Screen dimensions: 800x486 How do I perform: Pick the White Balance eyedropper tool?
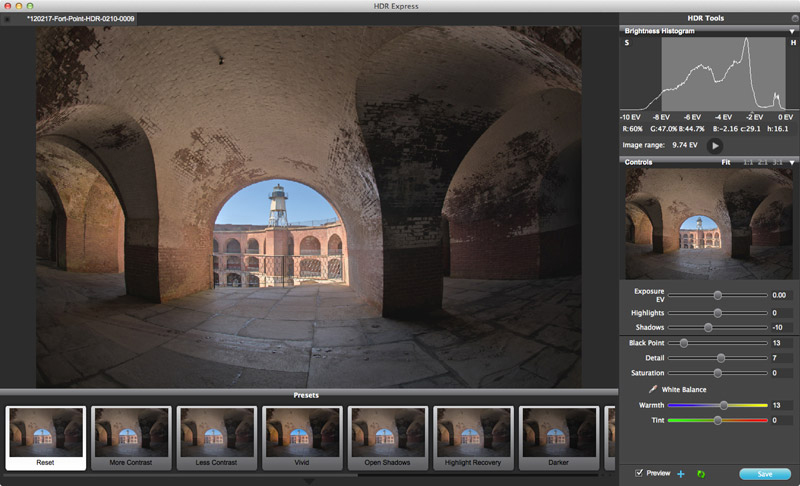[653, 389]
